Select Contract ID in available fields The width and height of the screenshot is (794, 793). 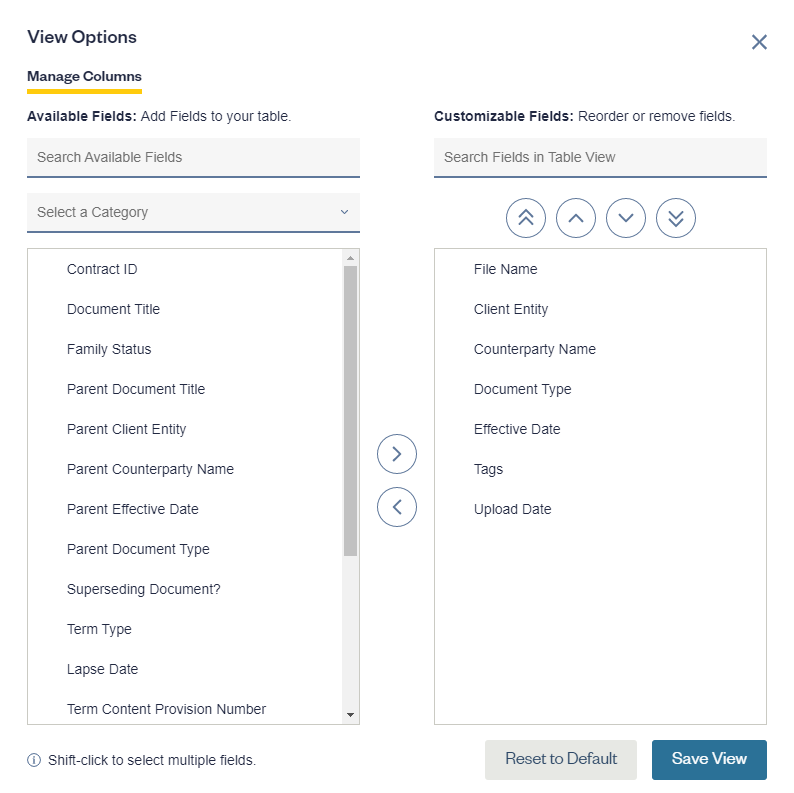[102, 269]
